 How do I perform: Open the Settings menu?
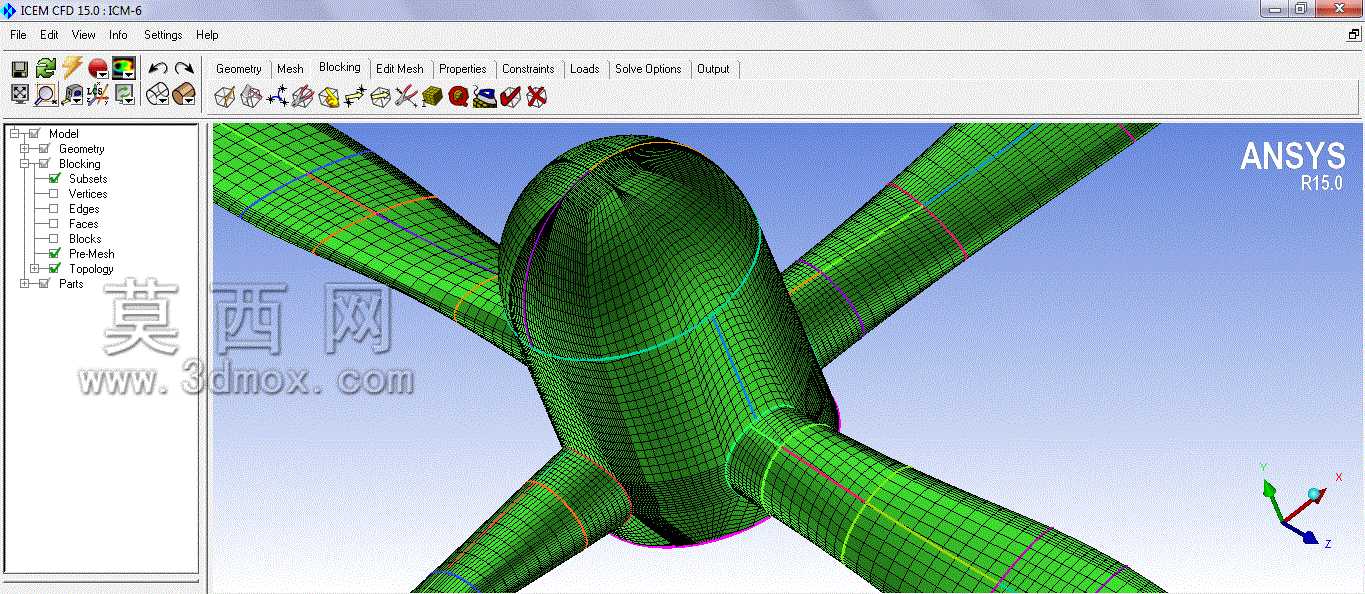click(x=163, y=35)
